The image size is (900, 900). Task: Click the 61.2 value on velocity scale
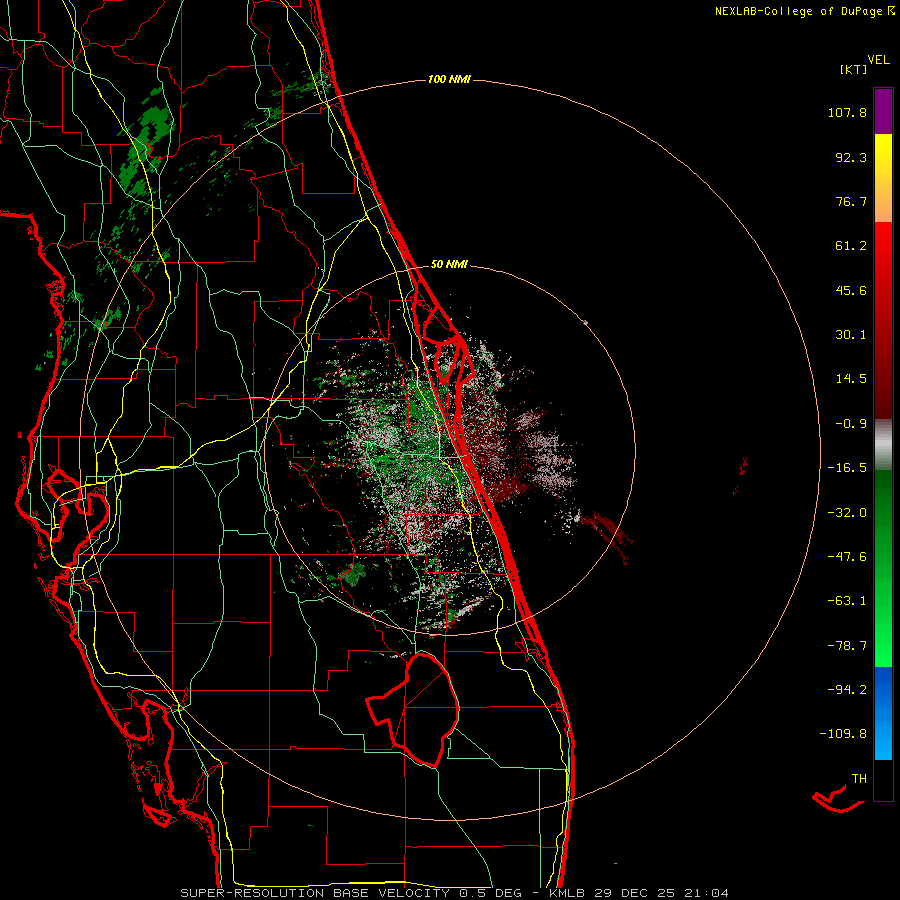851,246
